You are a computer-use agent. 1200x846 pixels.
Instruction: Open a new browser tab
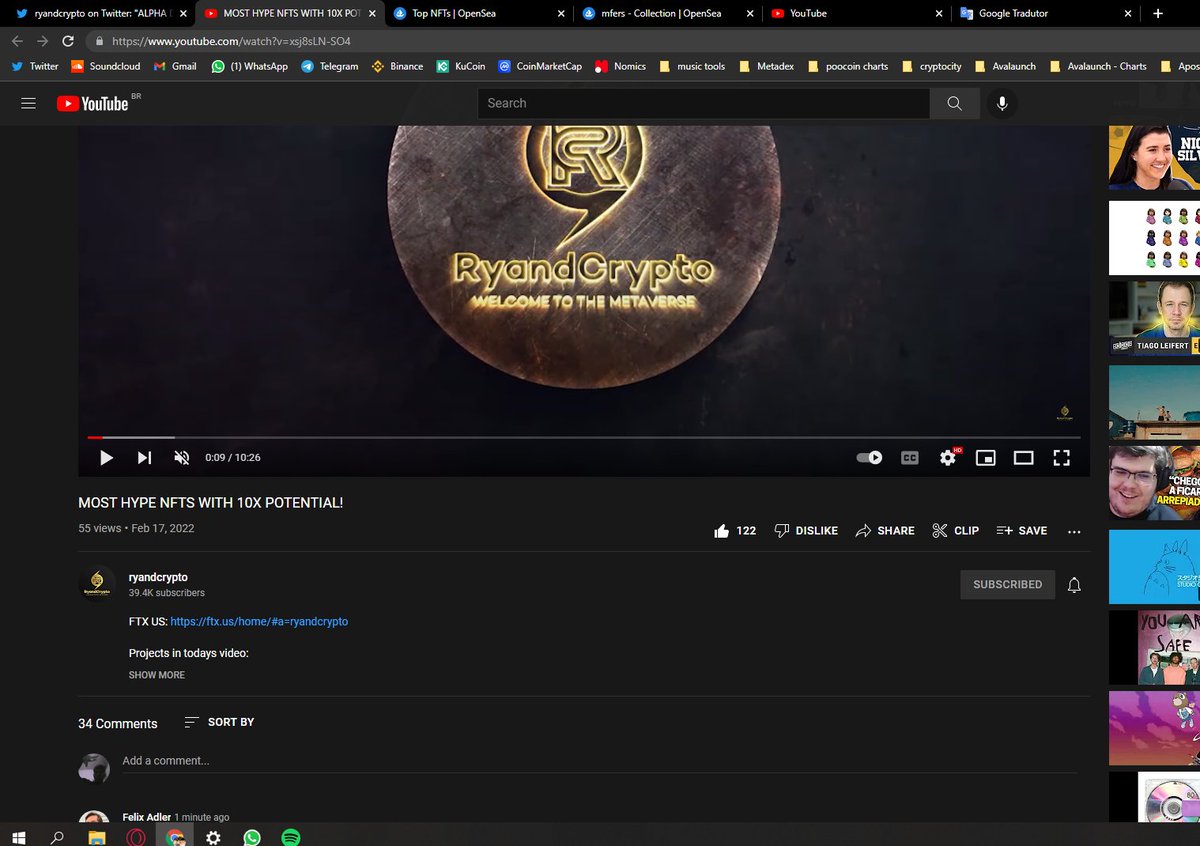pyautogui.click(x=1158, y=14)
